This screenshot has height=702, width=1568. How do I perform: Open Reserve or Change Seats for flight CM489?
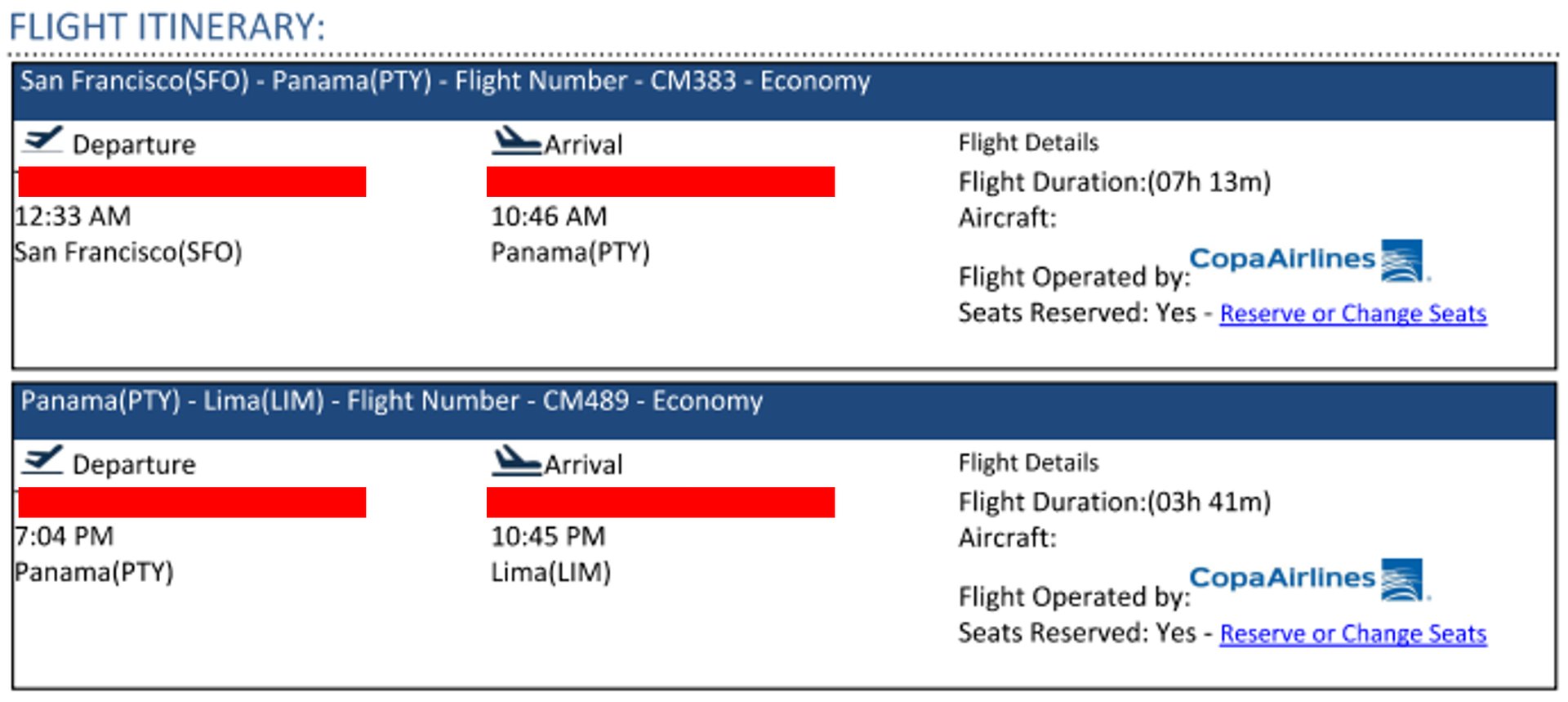pos(1352,633)
